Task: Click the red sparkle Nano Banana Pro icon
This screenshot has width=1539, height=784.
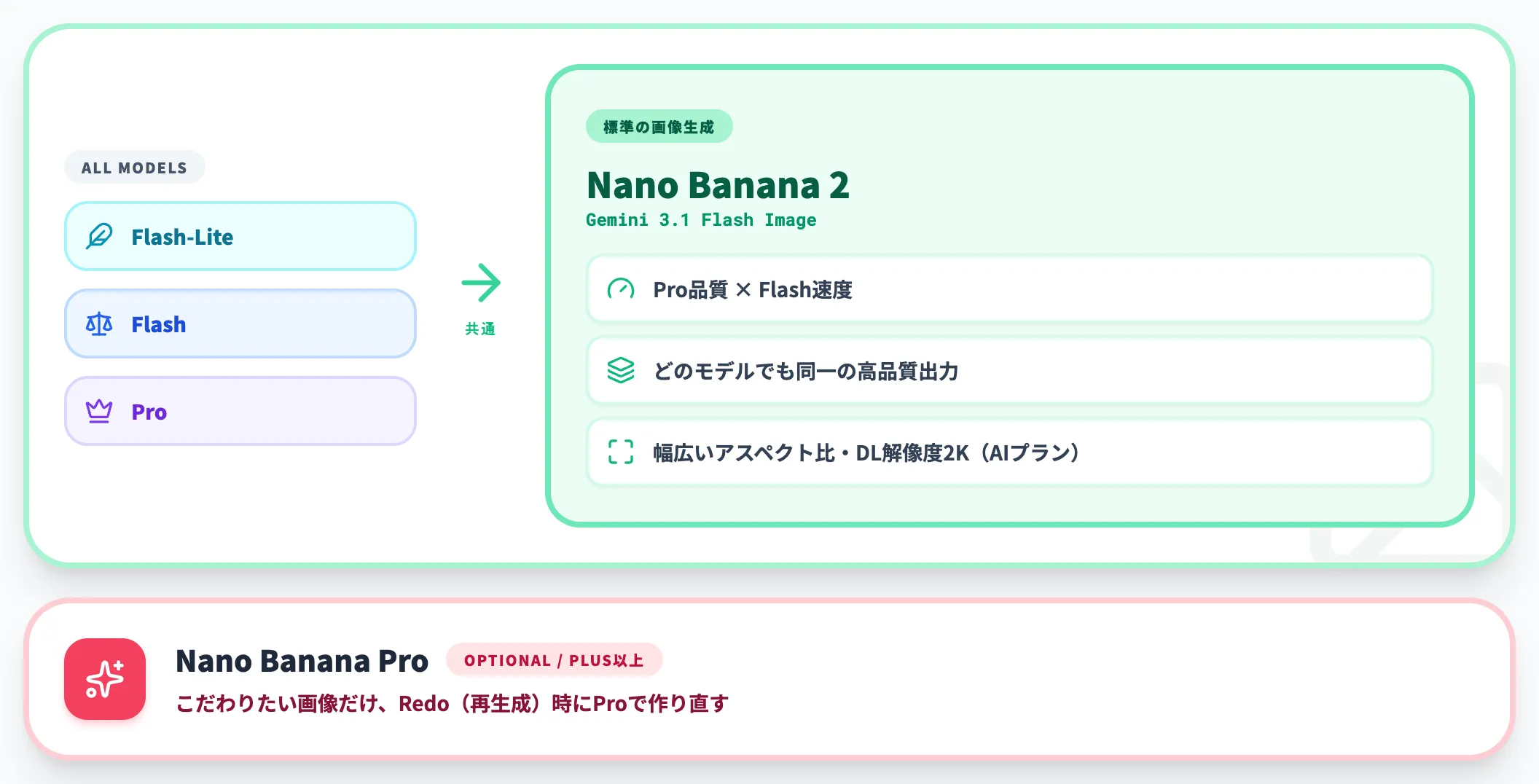Action: tap(105, 679)
